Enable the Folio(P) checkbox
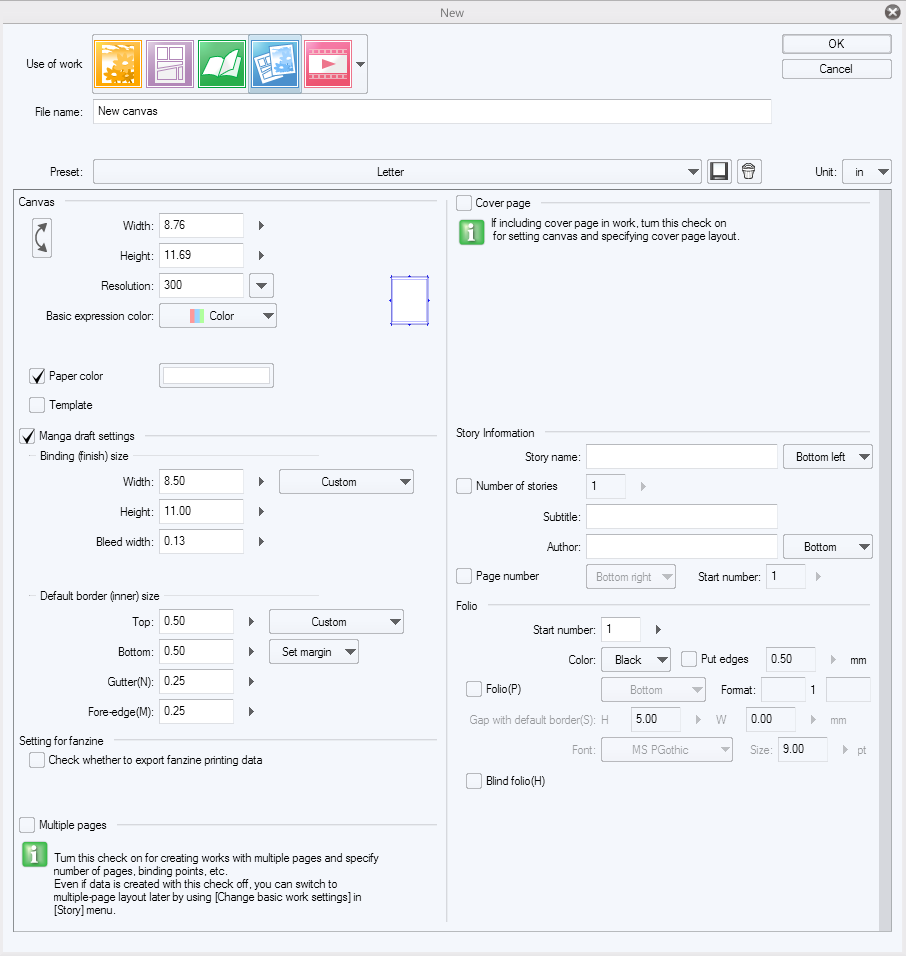The image size is (906, 956). [x=474, y=689]
